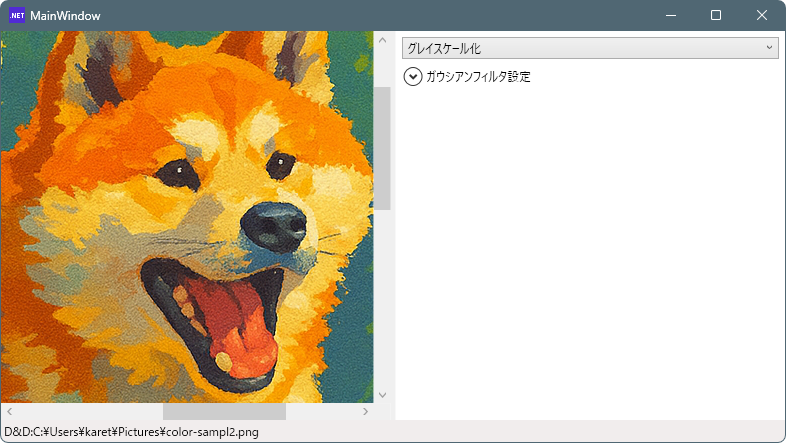Click the horizontal scrollbar right arrow
786x443 pixels.
pyautogui.click(x=365, y=411)
